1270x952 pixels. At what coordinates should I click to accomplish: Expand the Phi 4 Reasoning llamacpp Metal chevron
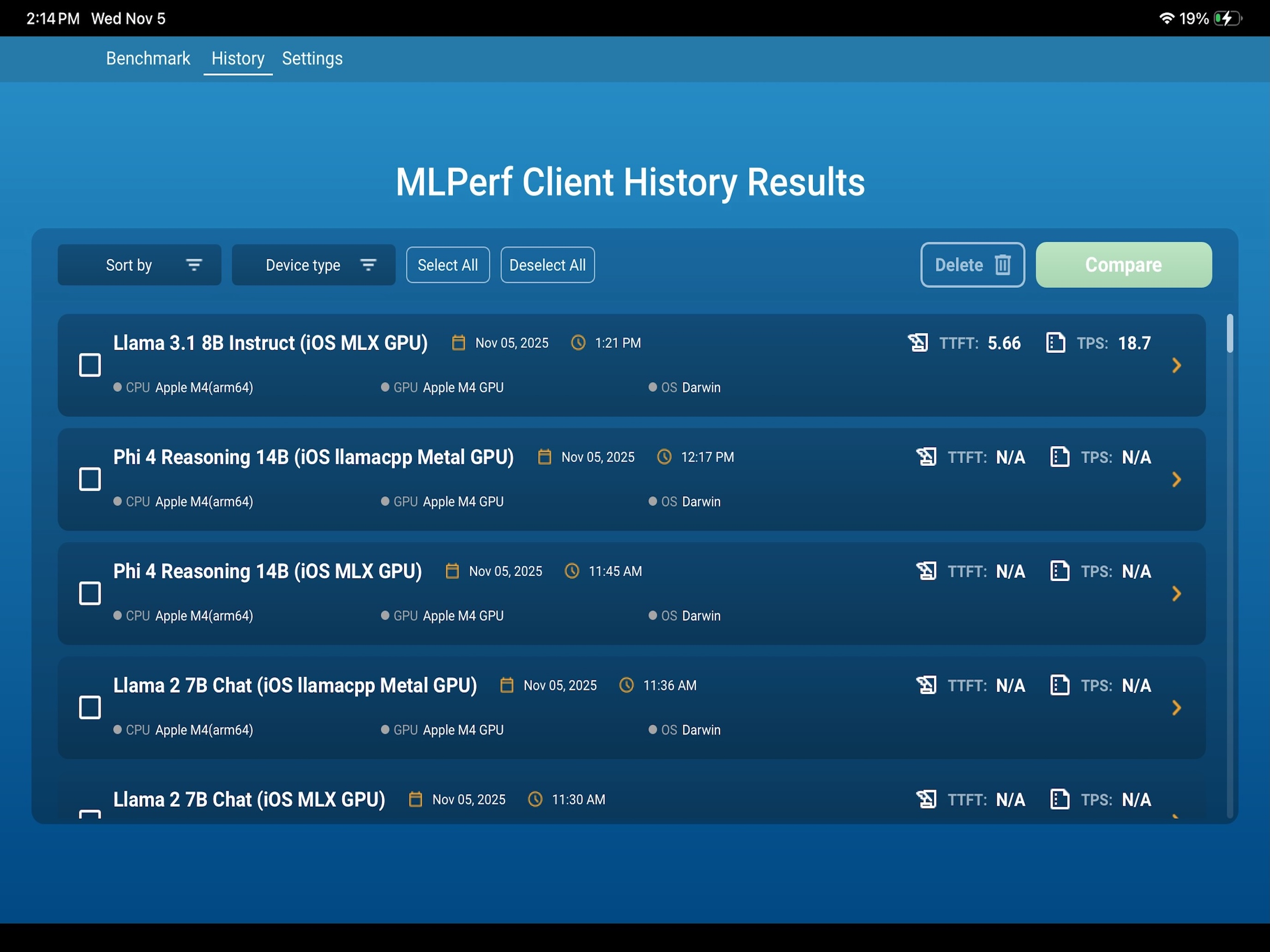click(1176, 479)
